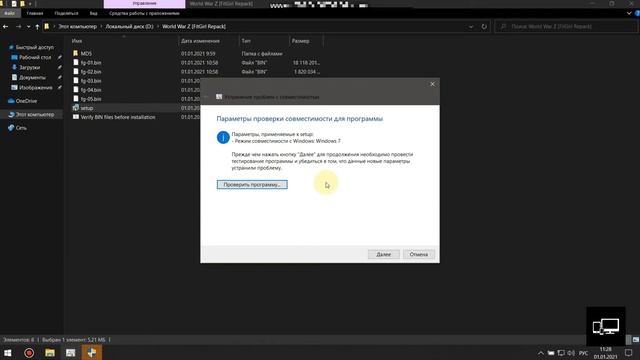
Task: Click World War Z [FitGirl Repack] breadcrumb
Action: click(194, 27)
